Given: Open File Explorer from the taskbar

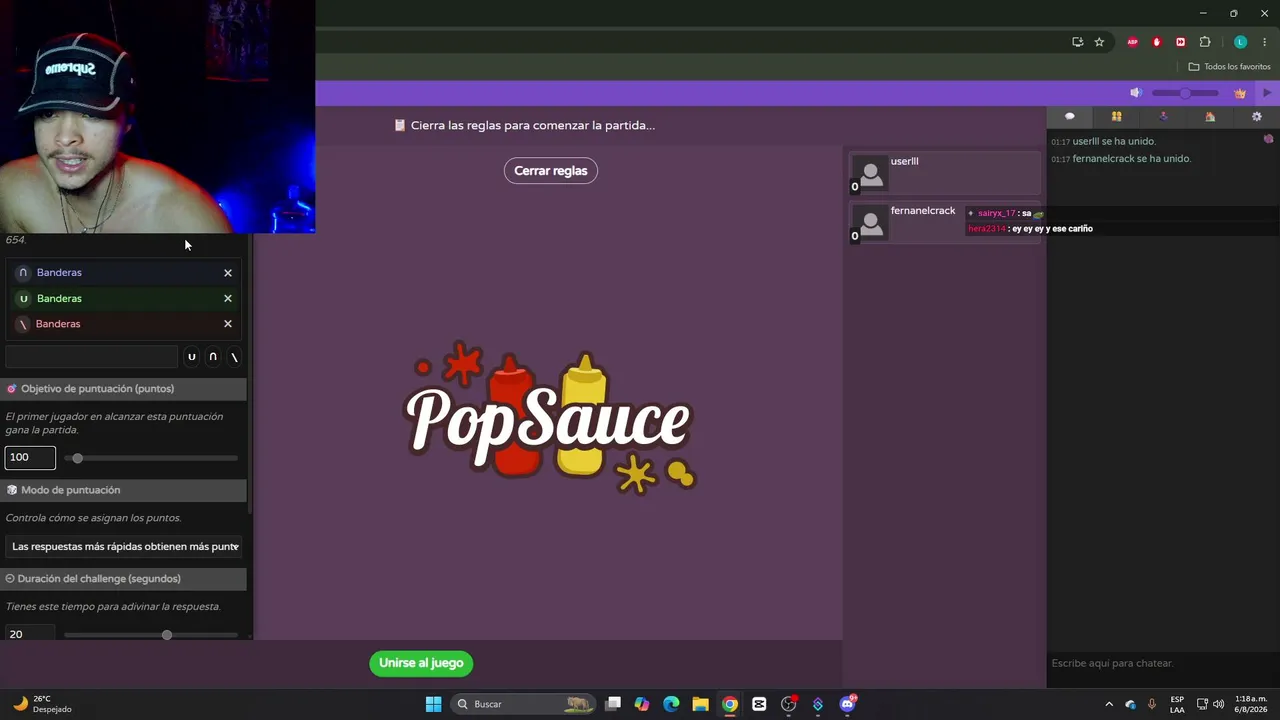Looking at the screenshot, I should tap(701, 704).
